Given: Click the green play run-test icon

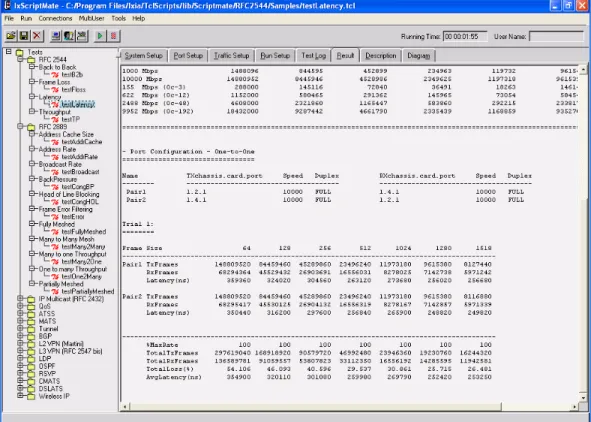Looking at the screenshot, I should (100, 36).
